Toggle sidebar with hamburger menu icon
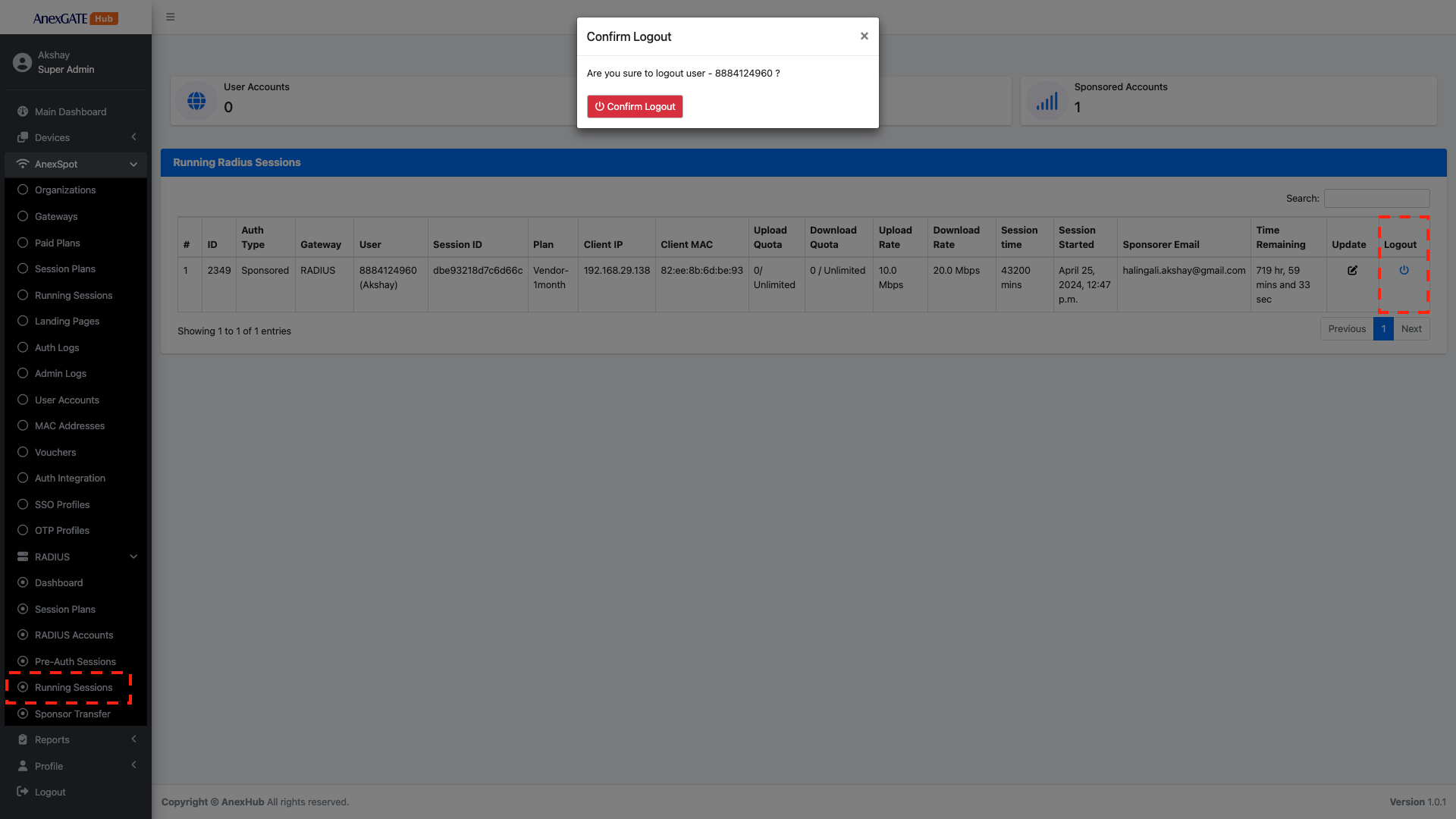The width and height of the screenshot is (1456, 819). [171, 17]
